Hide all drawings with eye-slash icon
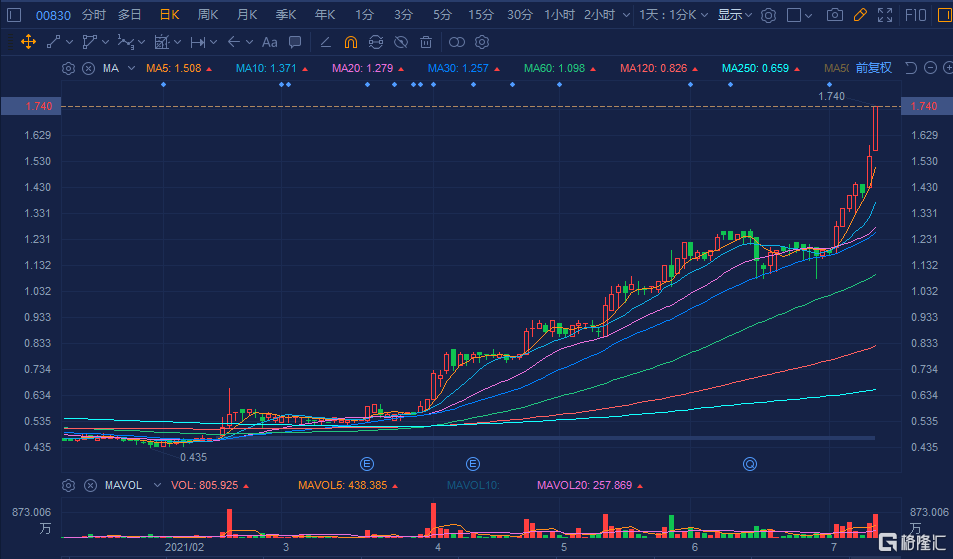The image size is (953, 559). tap(401, 42)
